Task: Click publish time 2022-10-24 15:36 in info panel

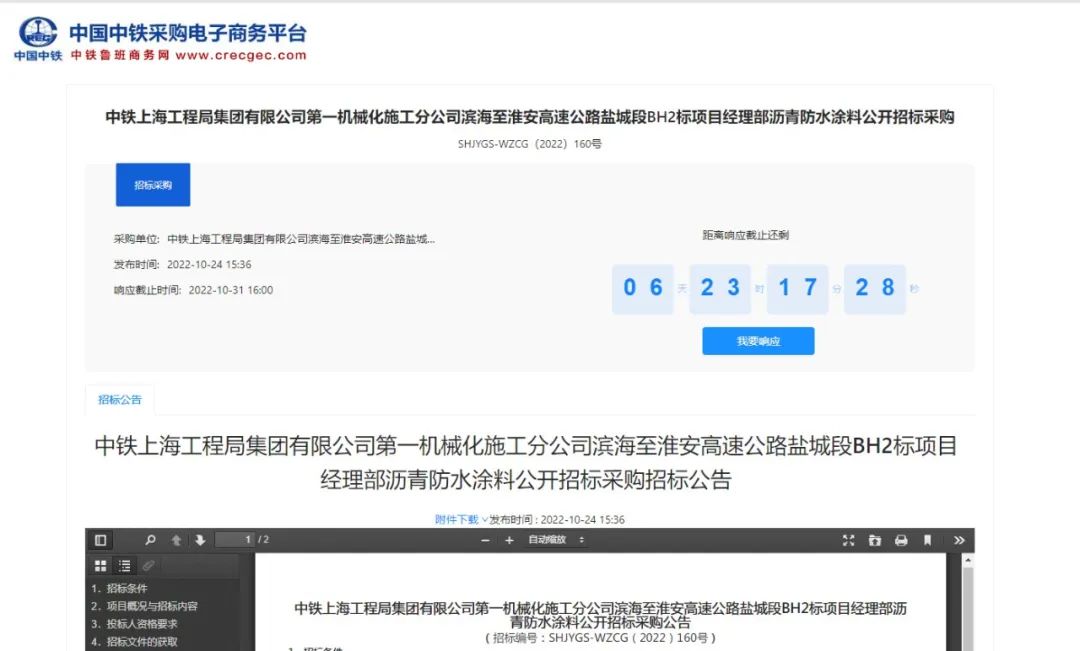Action: [x=209, y=265]
